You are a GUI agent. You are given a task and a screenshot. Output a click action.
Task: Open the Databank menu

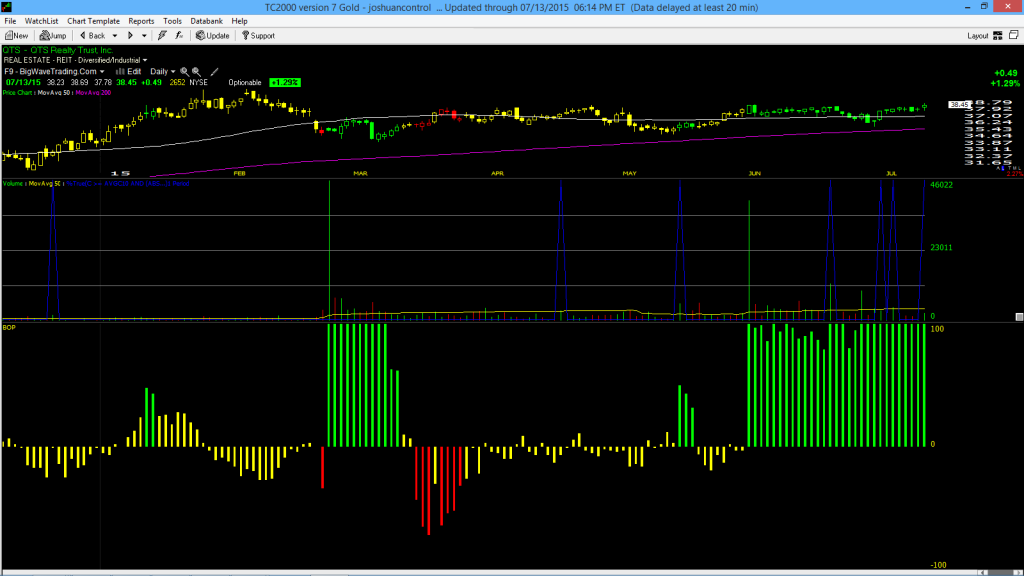tap(206, 21)
